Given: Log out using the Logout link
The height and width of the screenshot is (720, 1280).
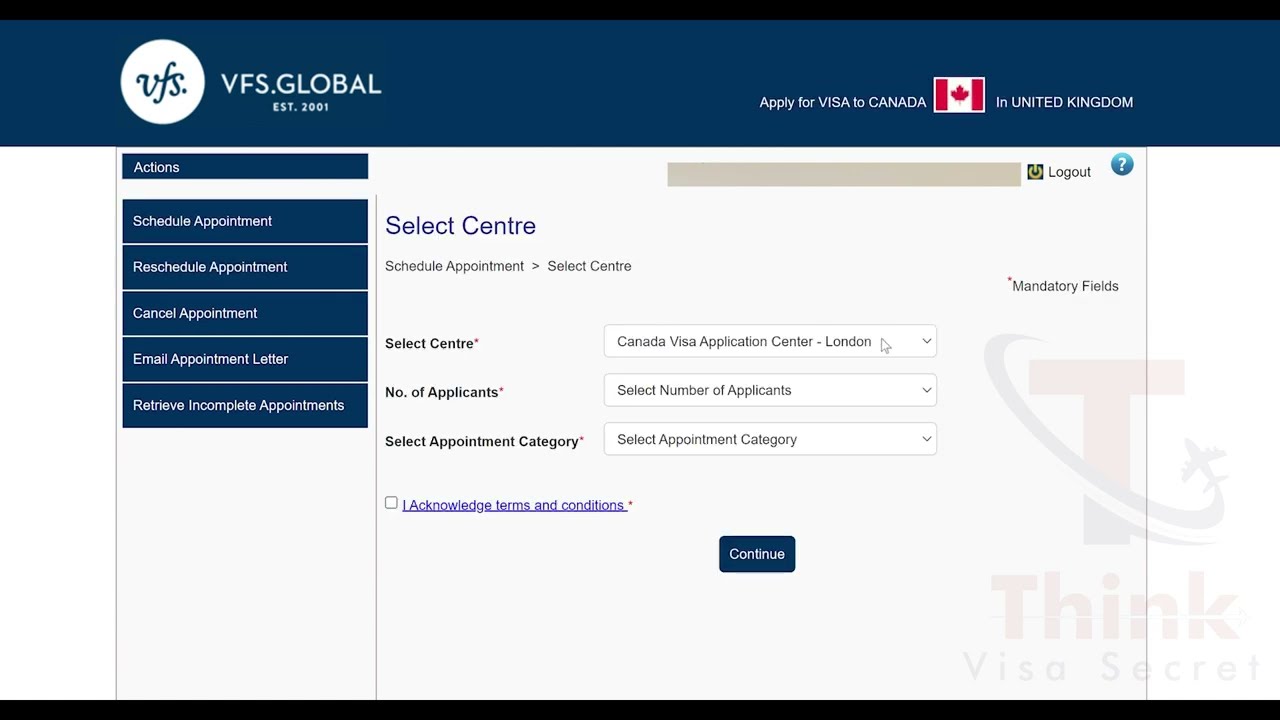Looking at the screenshot, I should click(x=1069, y=172).
